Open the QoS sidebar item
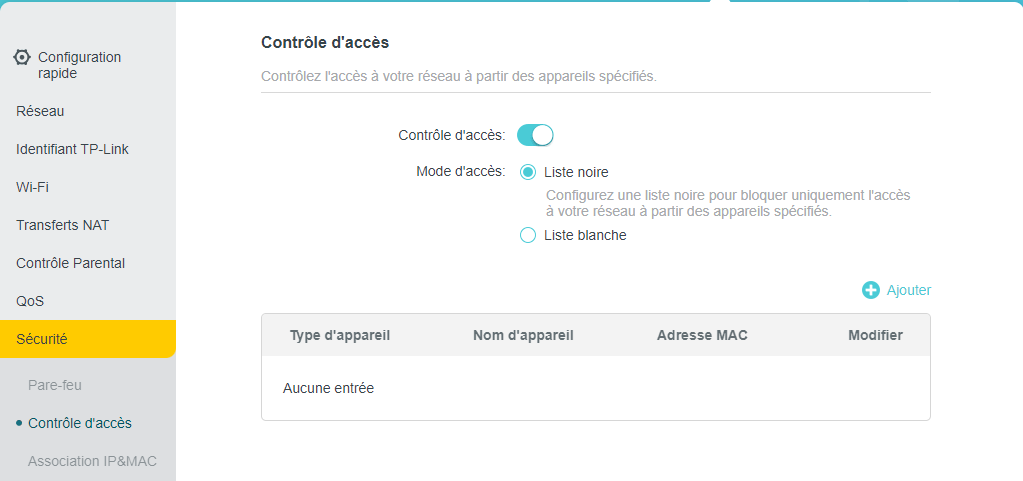The height and width of the screenshot is (481, 1023). click(x=30, y=301)
